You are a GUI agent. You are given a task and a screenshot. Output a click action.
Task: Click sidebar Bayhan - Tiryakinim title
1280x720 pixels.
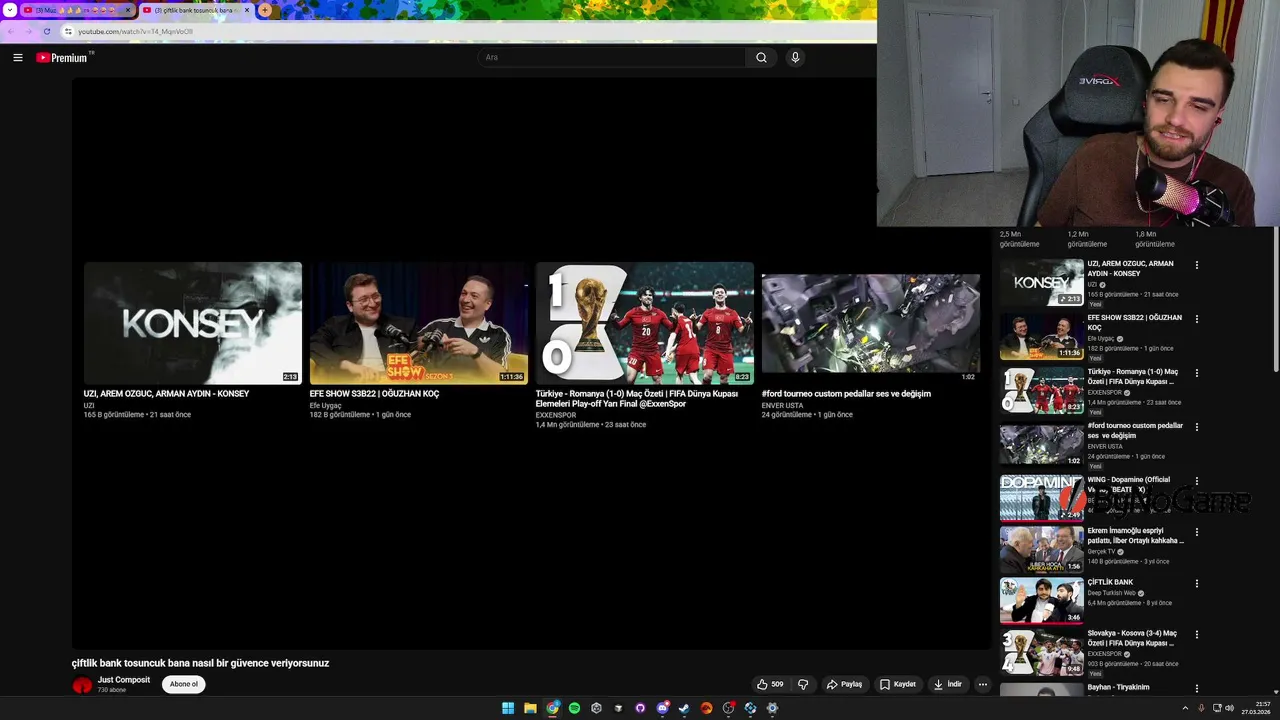(1118, 687)
